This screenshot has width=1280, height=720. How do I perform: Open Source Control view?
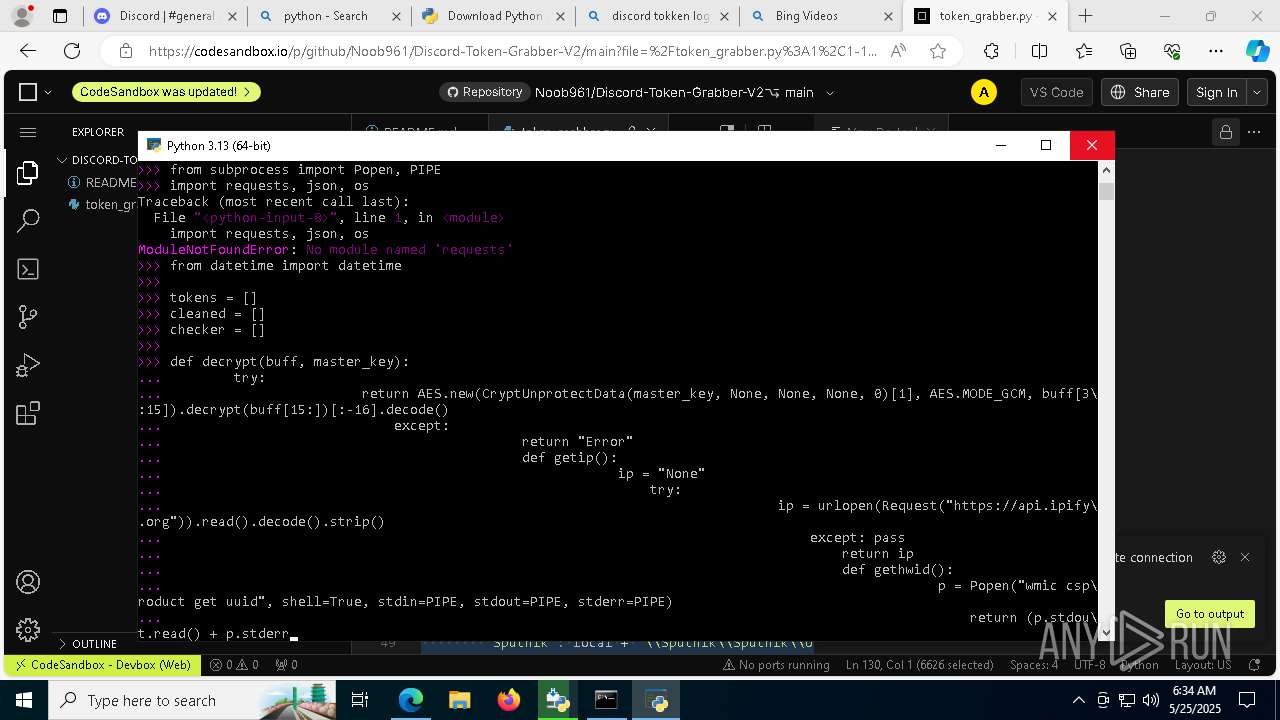point(28,317)
